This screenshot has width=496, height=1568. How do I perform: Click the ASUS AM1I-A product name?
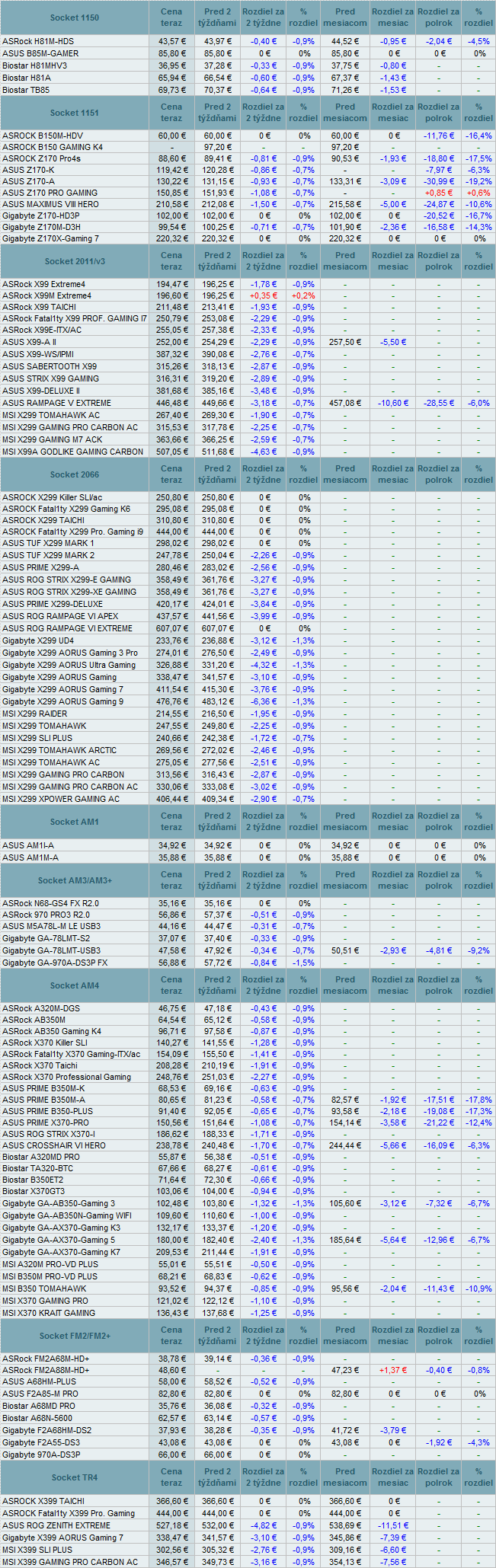pos(28,845)
